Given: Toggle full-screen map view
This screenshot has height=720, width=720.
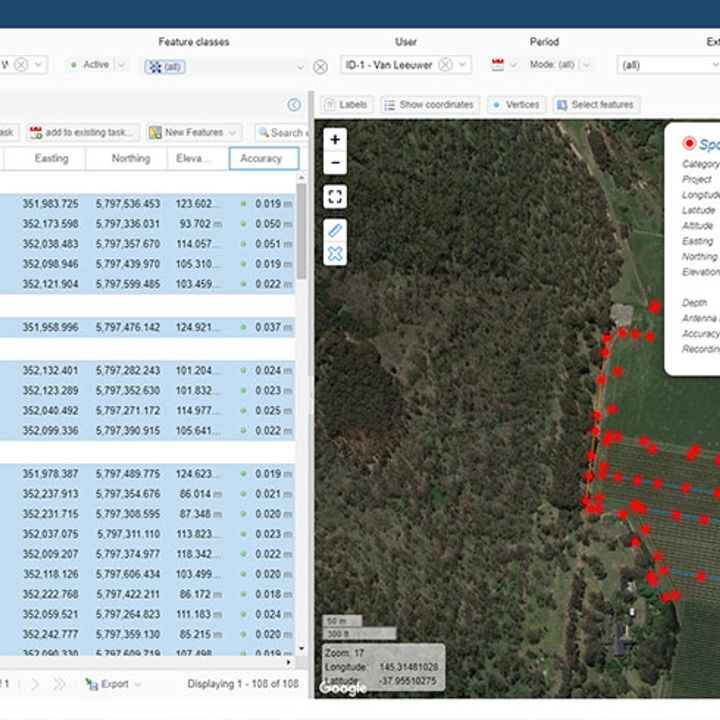Looking at the screenshot, I should (335, 197).
